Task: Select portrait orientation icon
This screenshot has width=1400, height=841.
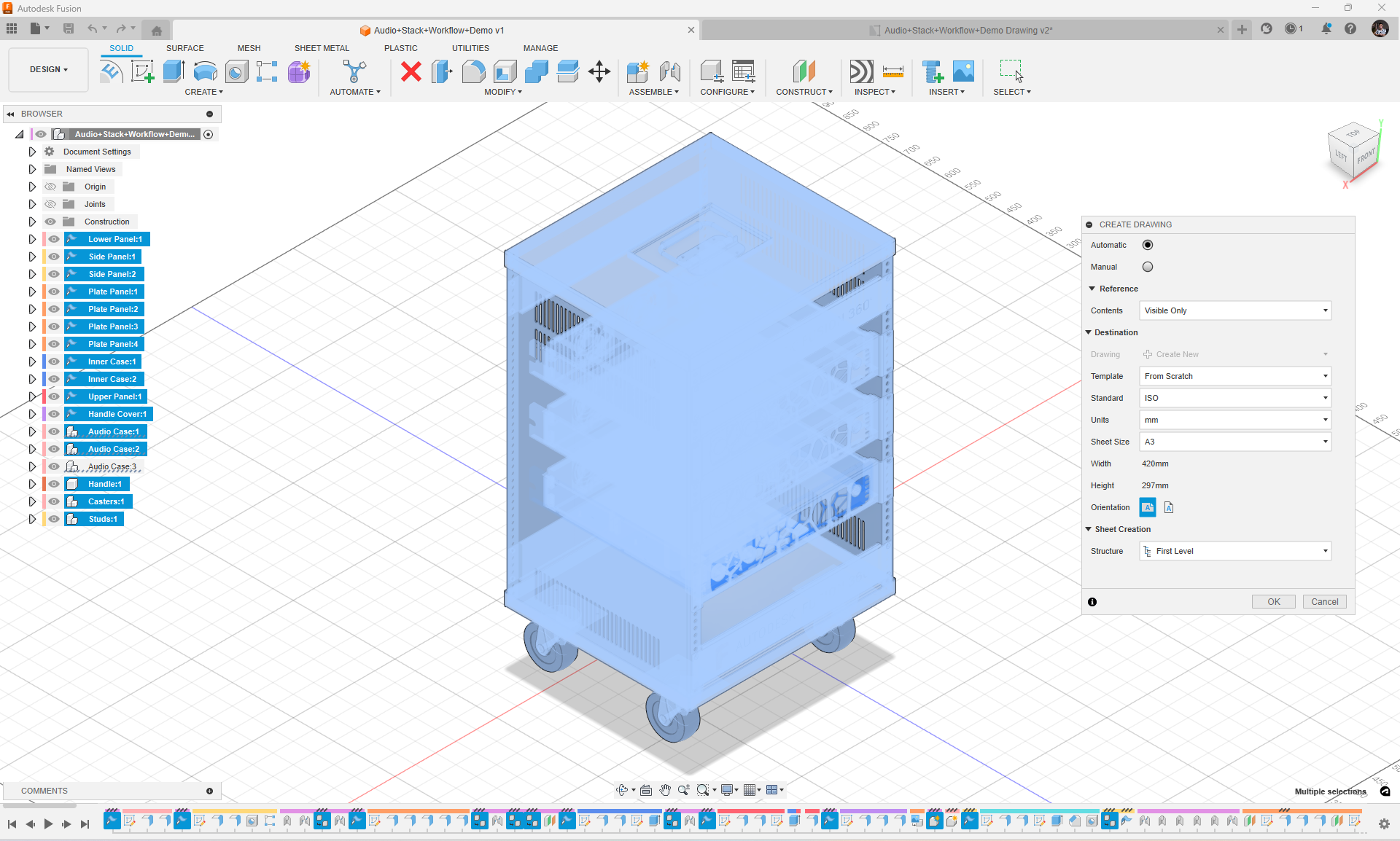Action: coord(1169,507)
